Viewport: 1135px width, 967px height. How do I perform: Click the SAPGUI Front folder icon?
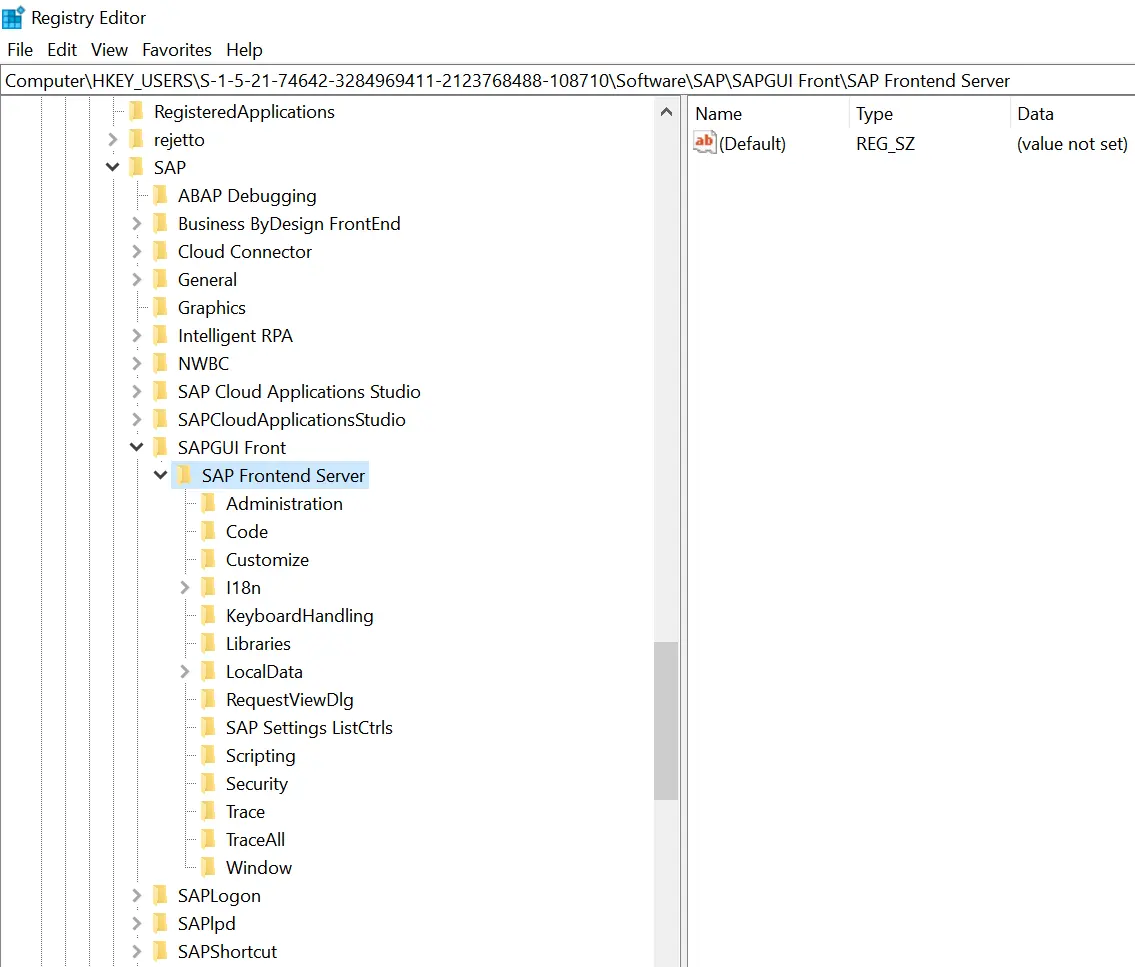[x=161, y=447]
